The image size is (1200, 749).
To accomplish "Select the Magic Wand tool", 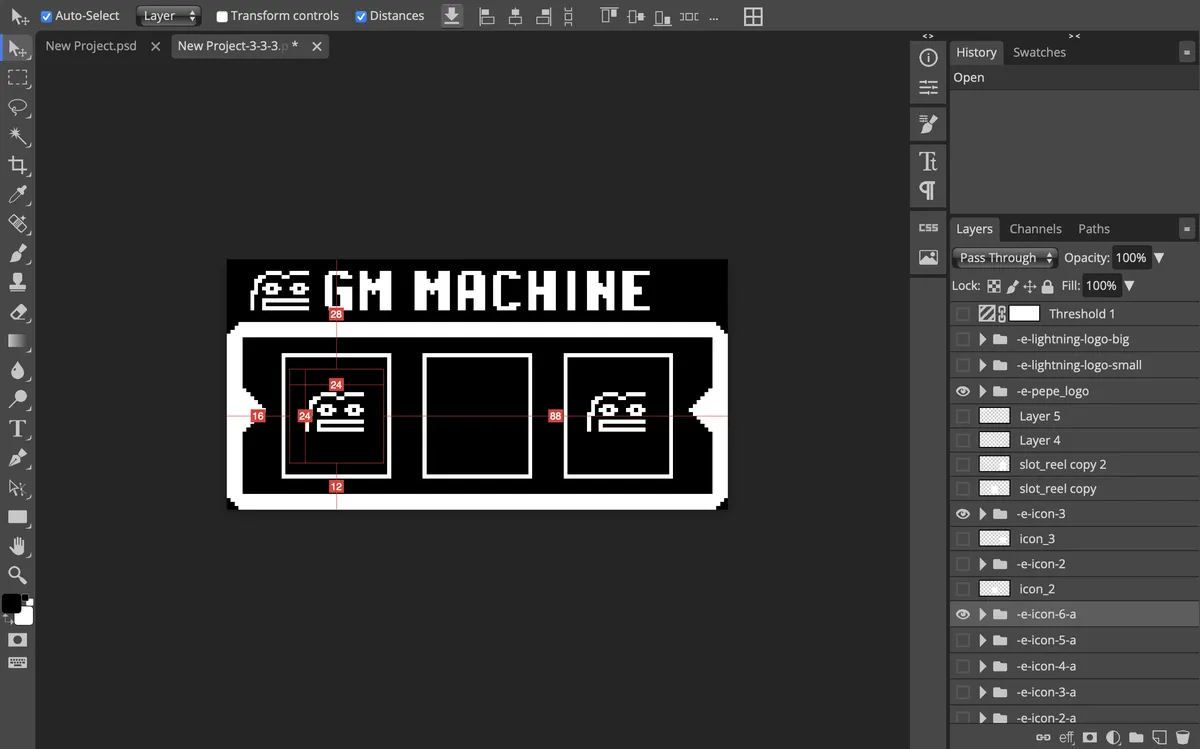I will (18, 136).
